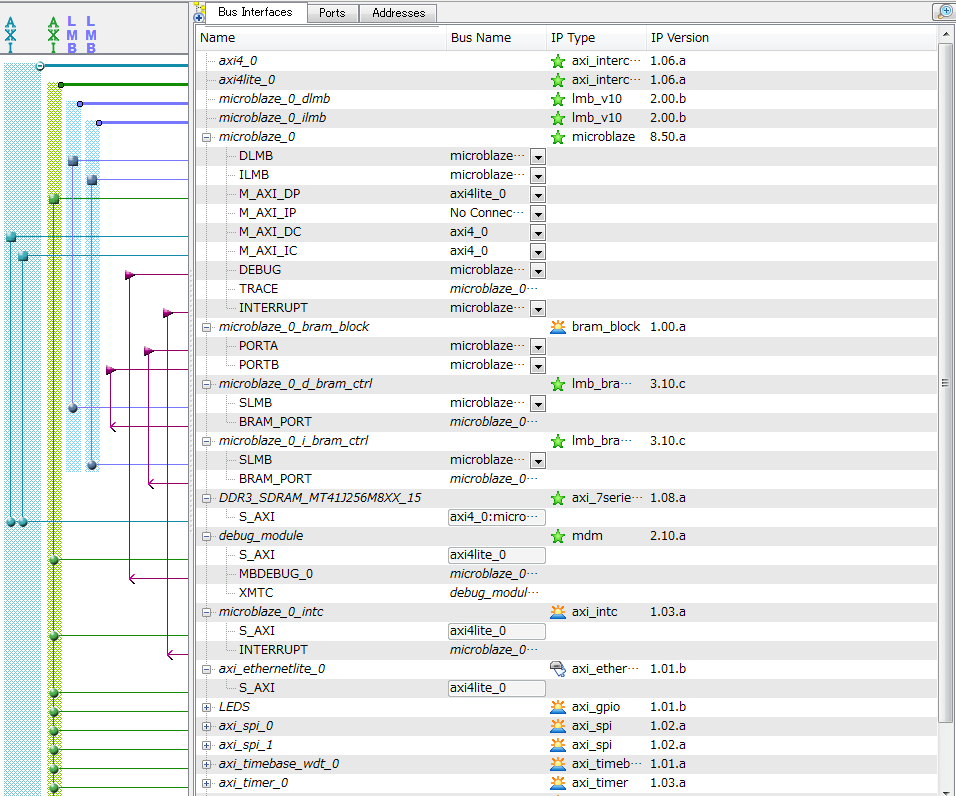Open the PORTA bus name dropdown

click(538, 347)
